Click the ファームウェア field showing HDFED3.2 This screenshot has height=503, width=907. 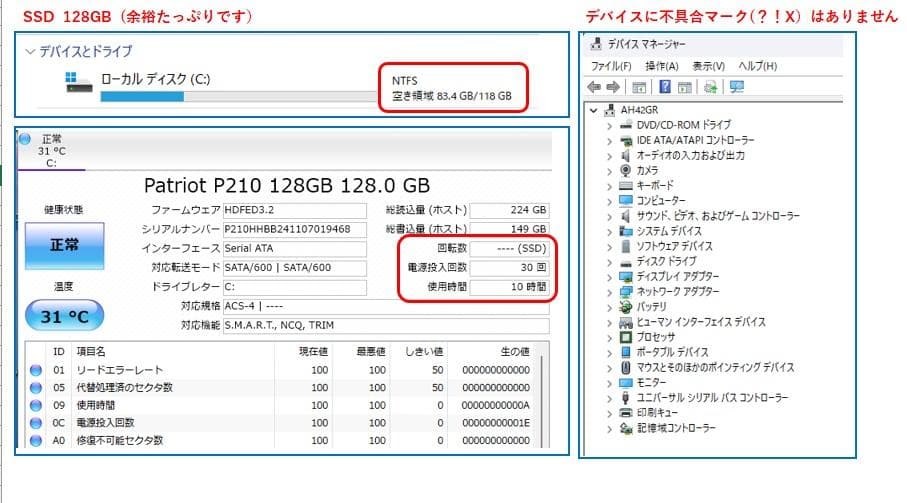pos(295,210)
